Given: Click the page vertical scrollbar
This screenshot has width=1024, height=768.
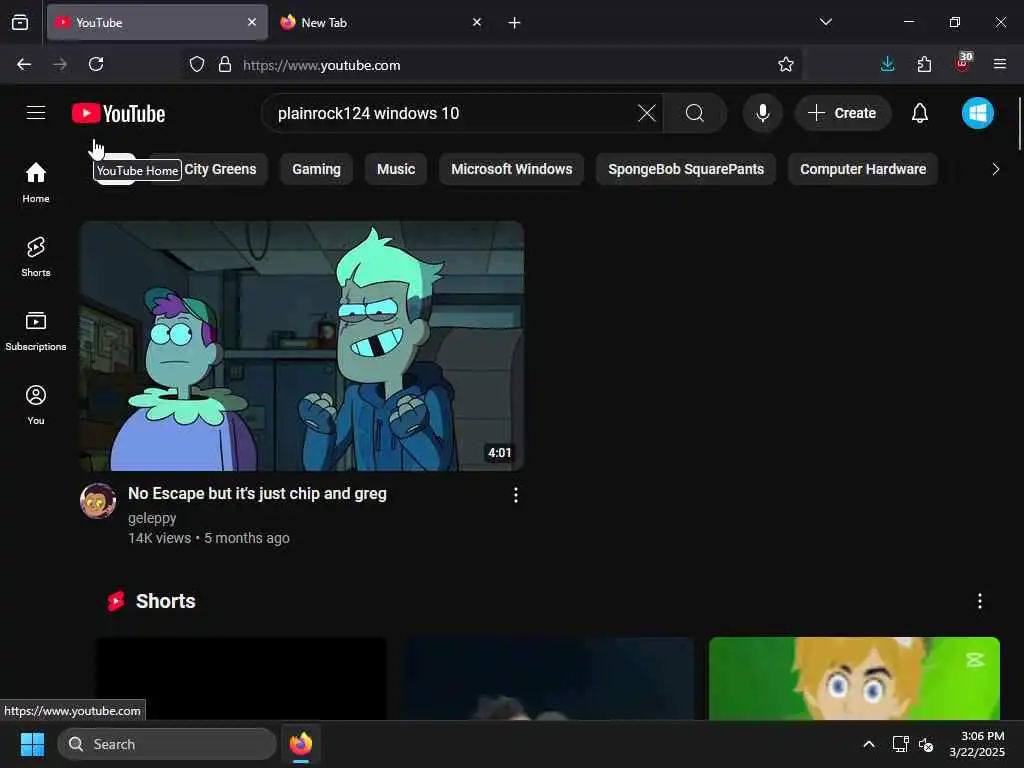Looking at the screenshot, I should (1019, 124).
